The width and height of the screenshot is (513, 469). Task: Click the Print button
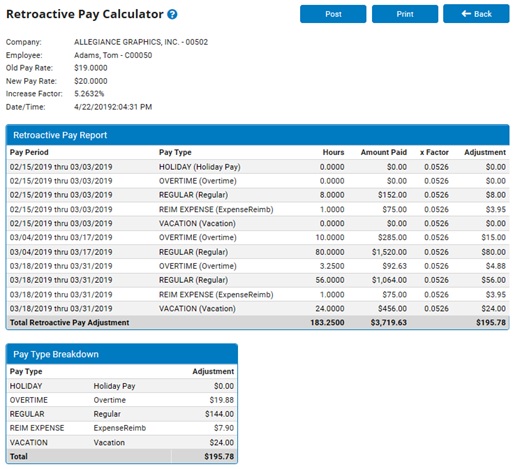click(x=405, y=14)
